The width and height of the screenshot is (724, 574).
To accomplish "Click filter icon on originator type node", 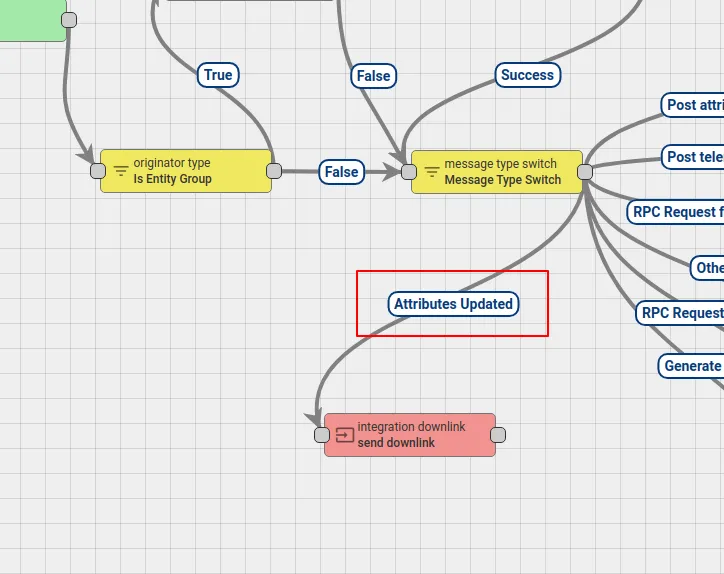I will (121, 171).
